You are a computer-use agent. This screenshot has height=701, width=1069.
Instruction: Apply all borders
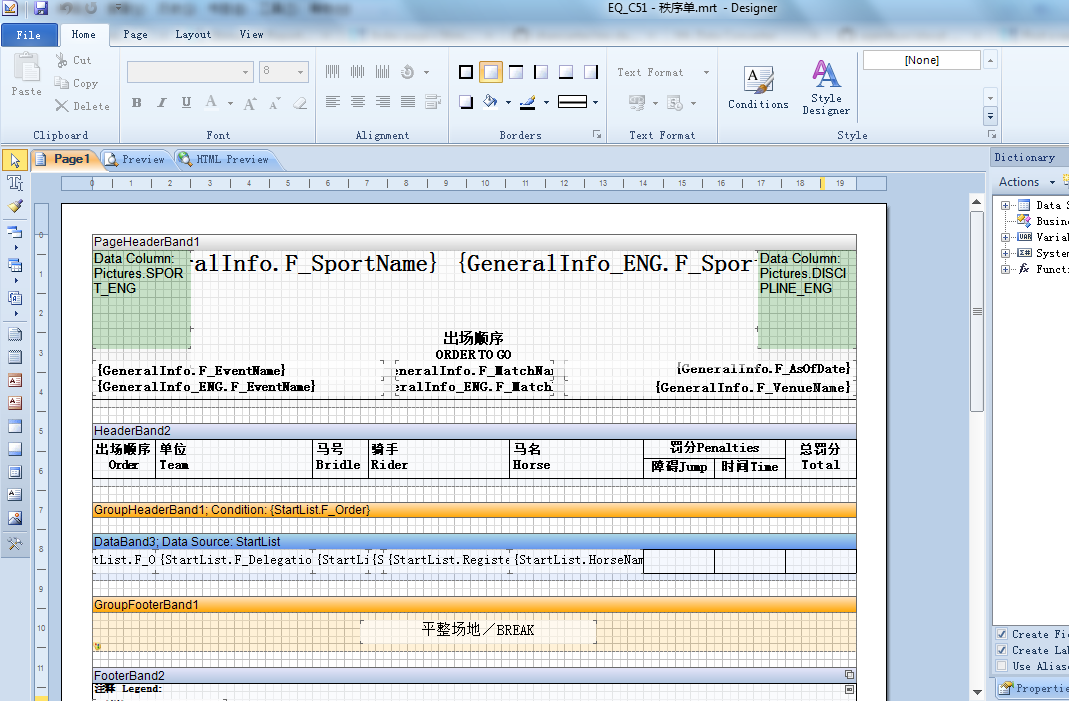pyautogui.click(x=466, y=72)
